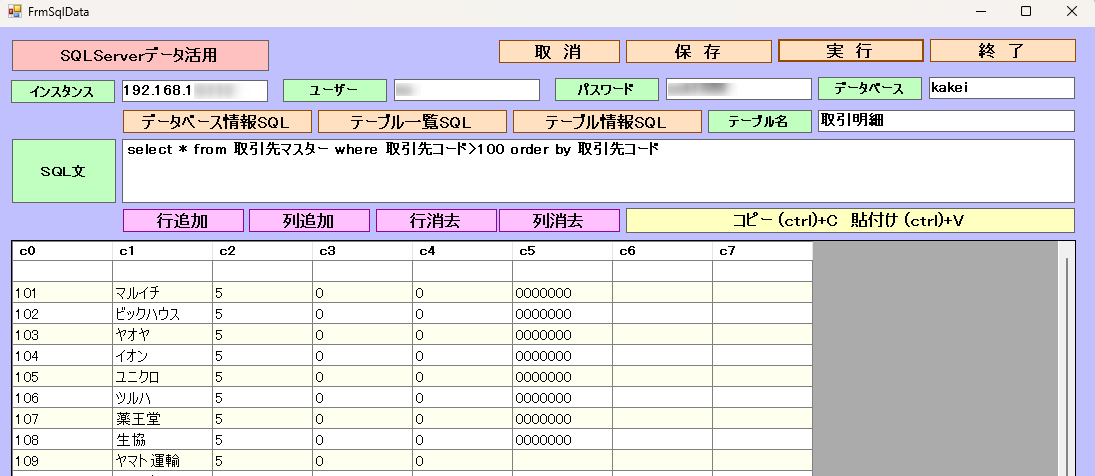
Task: Click the 取消 (Cancel) button
Action: click(x=559, y=52)
